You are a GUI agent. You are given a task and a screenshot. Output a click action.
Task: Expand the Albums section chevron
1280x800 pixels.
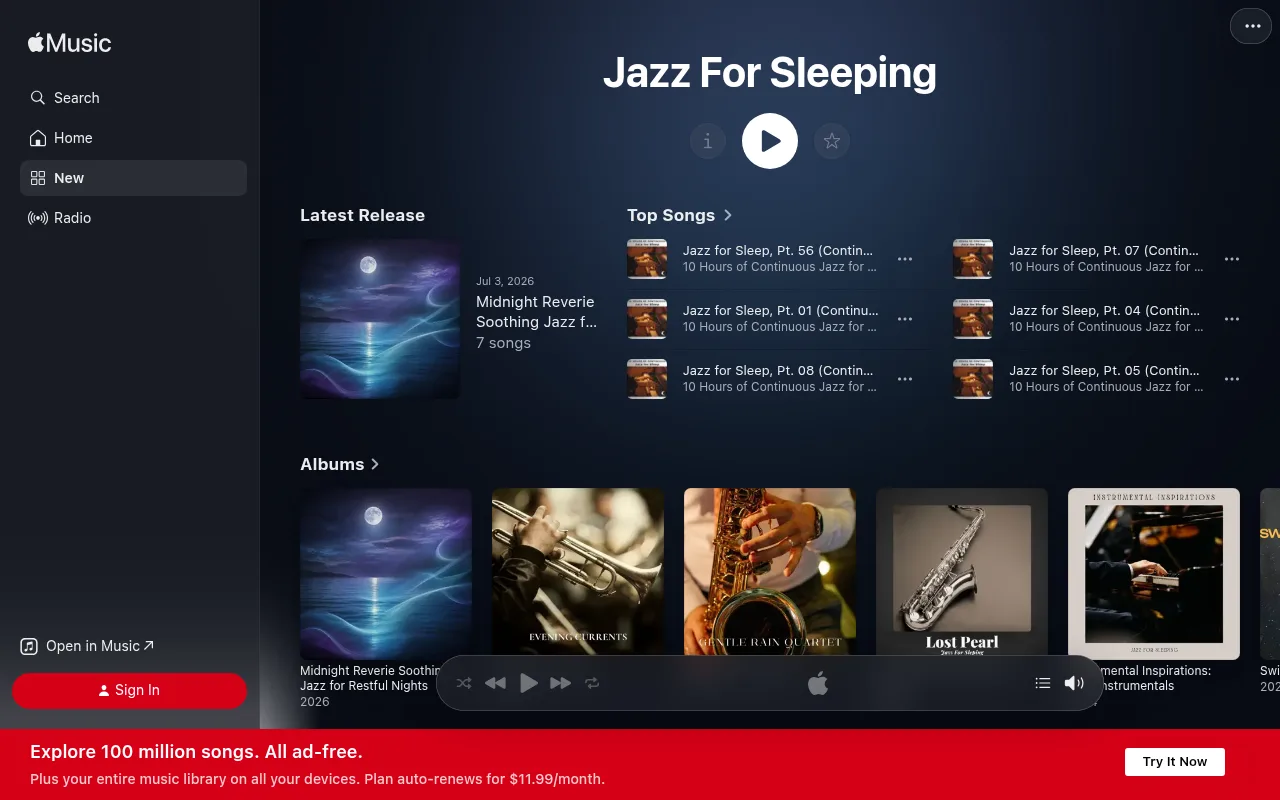click(x=375, y=464)
